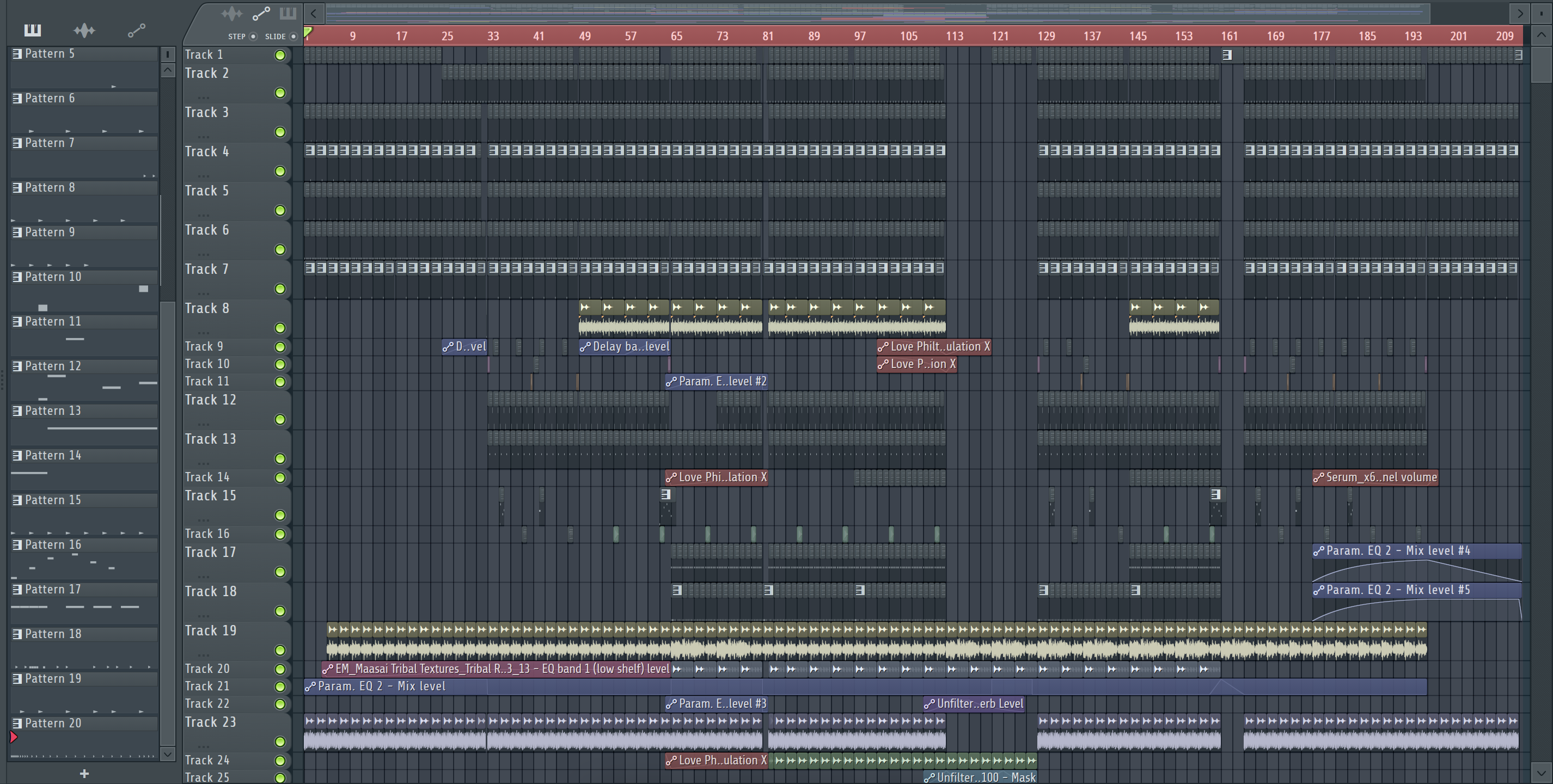This screenshot has width=1553, height=784.
Task: Click bar 161 on timeline ruler
Action: [1229, 36]
